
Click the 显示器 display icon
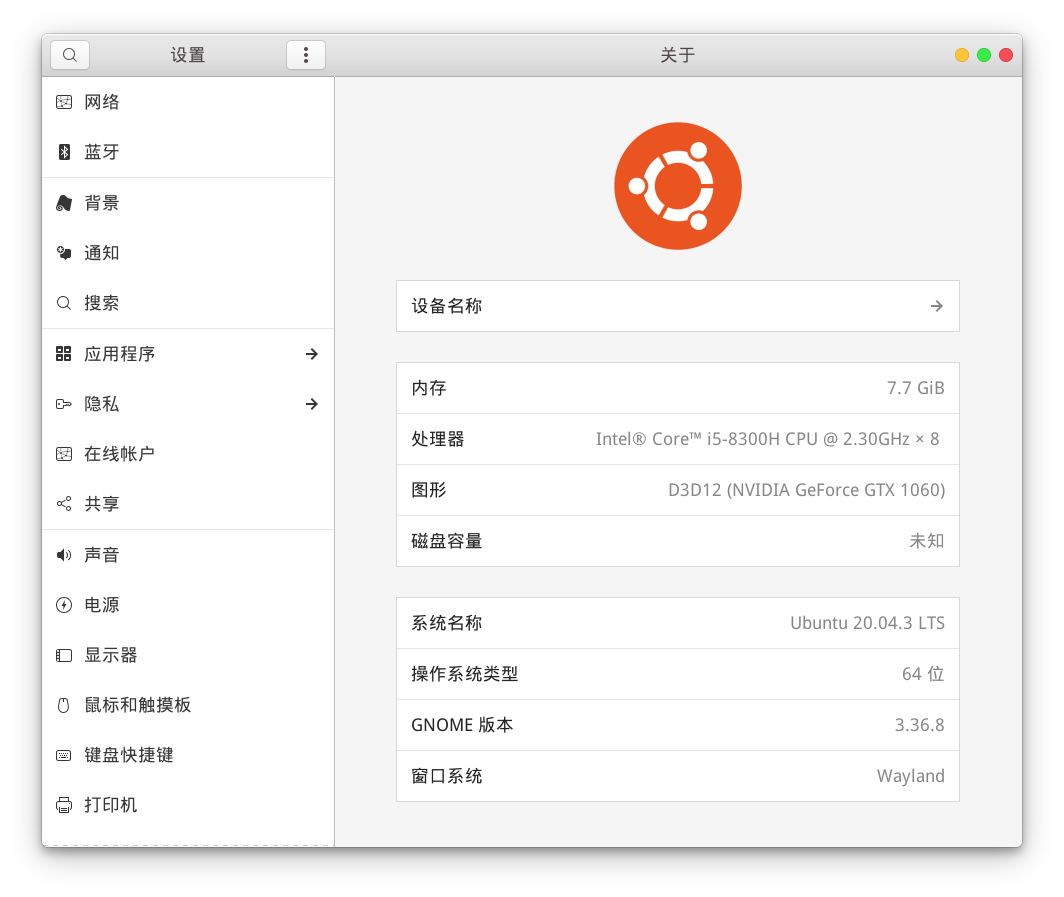pos(64,655)
